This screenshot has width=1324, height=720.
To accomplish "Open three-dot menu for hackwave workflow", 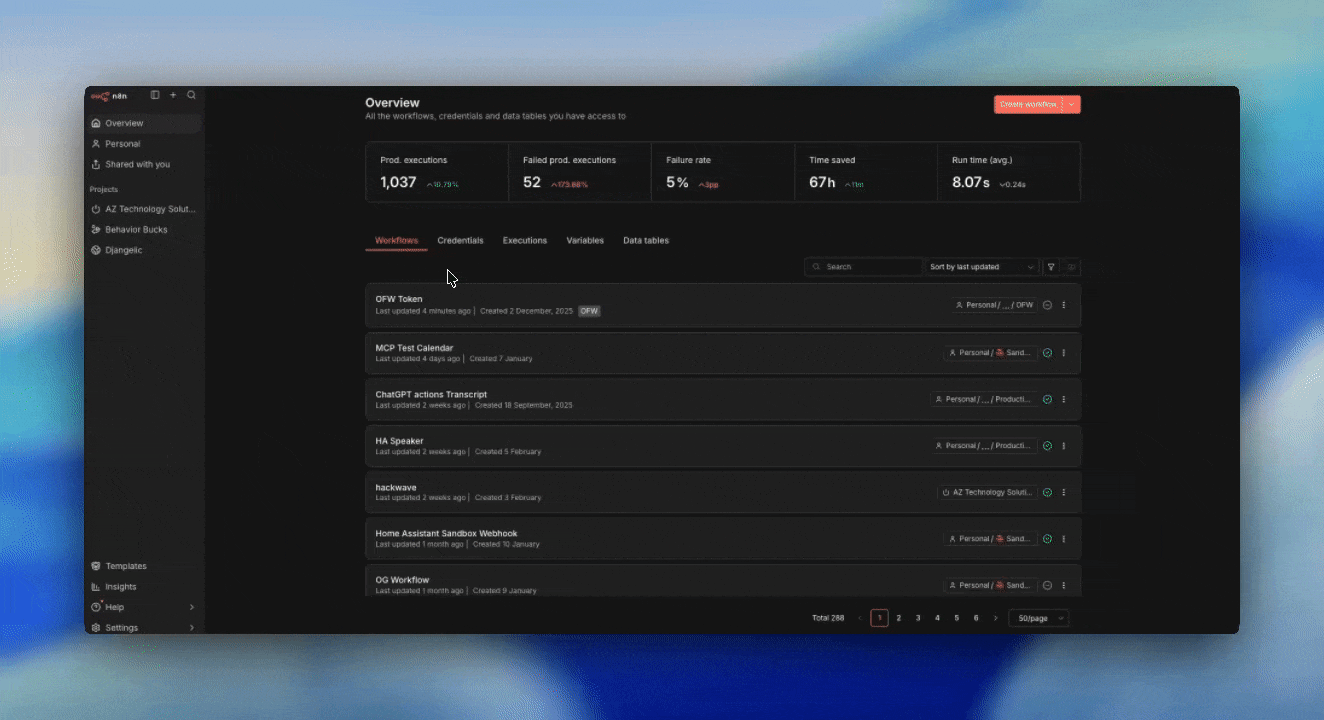I will click(1064, 492).
